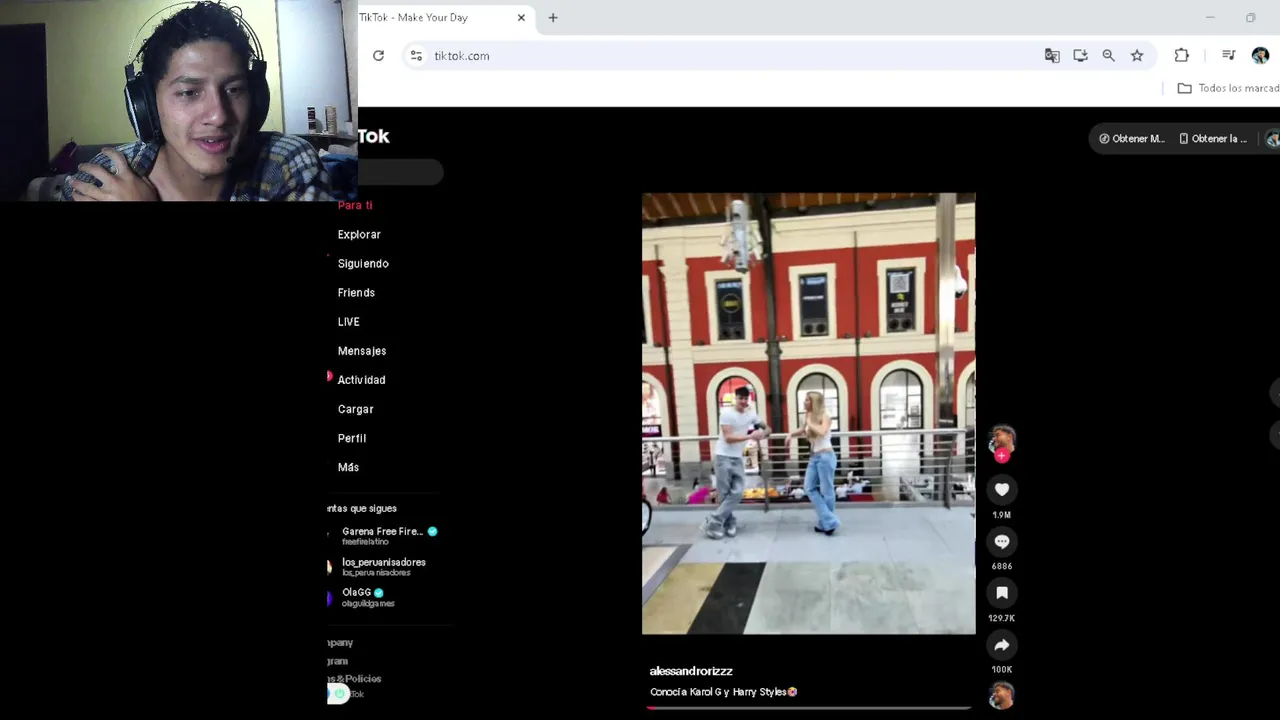
Task: Open the zoom magnifier icon in address bar
Action: click(1108, 56)
